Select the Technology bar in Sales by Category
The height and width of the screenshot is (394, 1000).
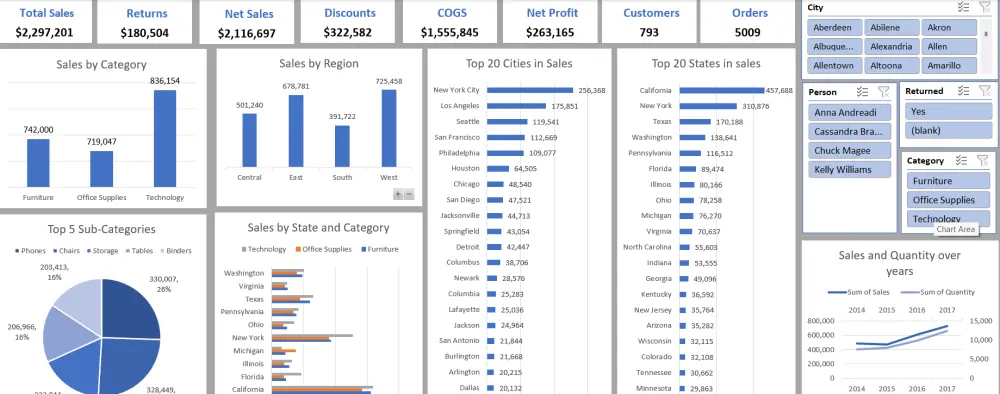pos(165,138)
